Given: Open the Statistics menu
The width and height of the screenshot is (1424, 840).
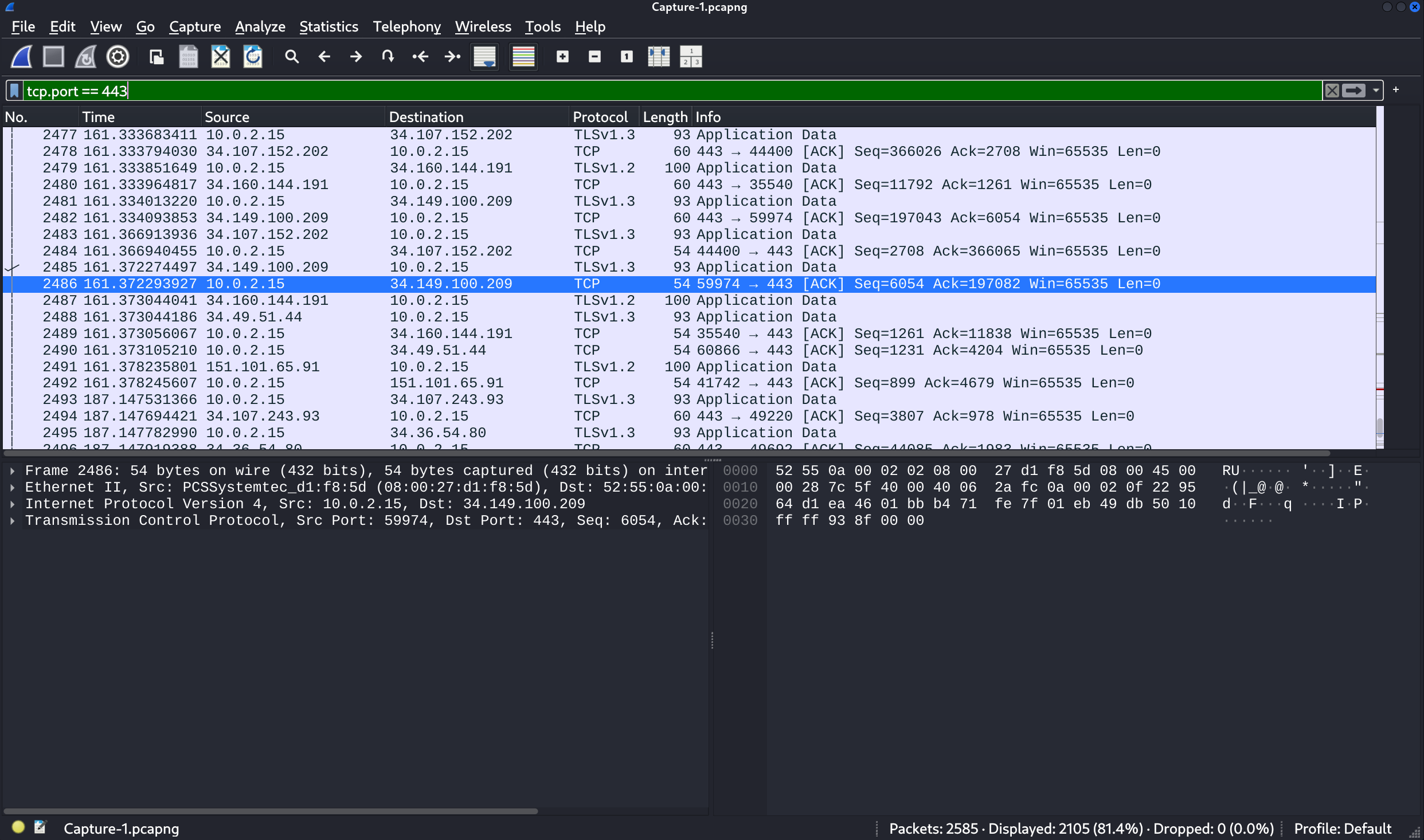Looking at the screenshot, I should tap(328, 26).
